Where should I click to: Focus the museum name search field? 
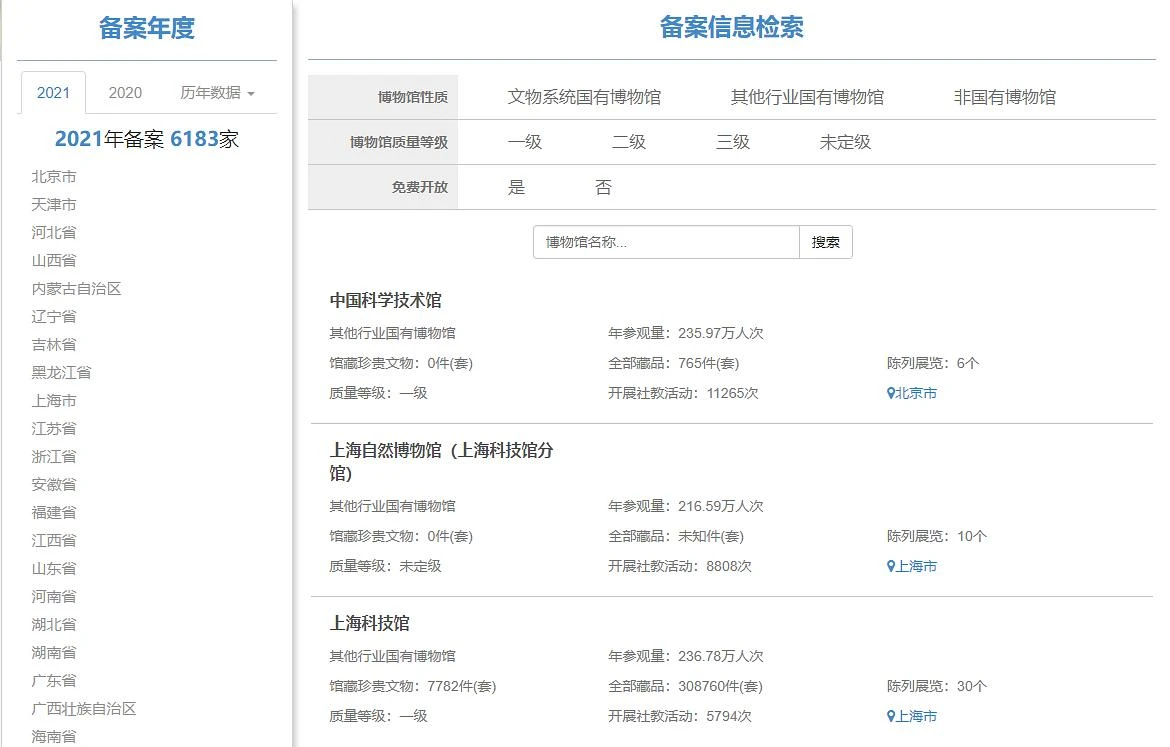(x=666, y=242)
